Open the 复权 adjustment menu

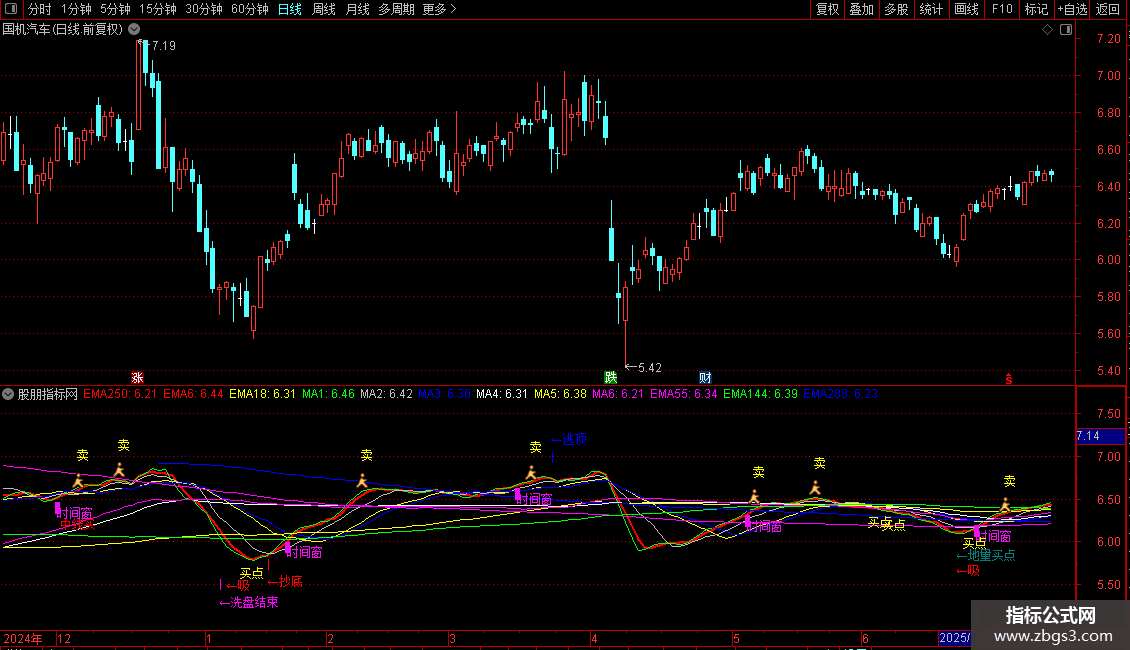click(827, 9)
